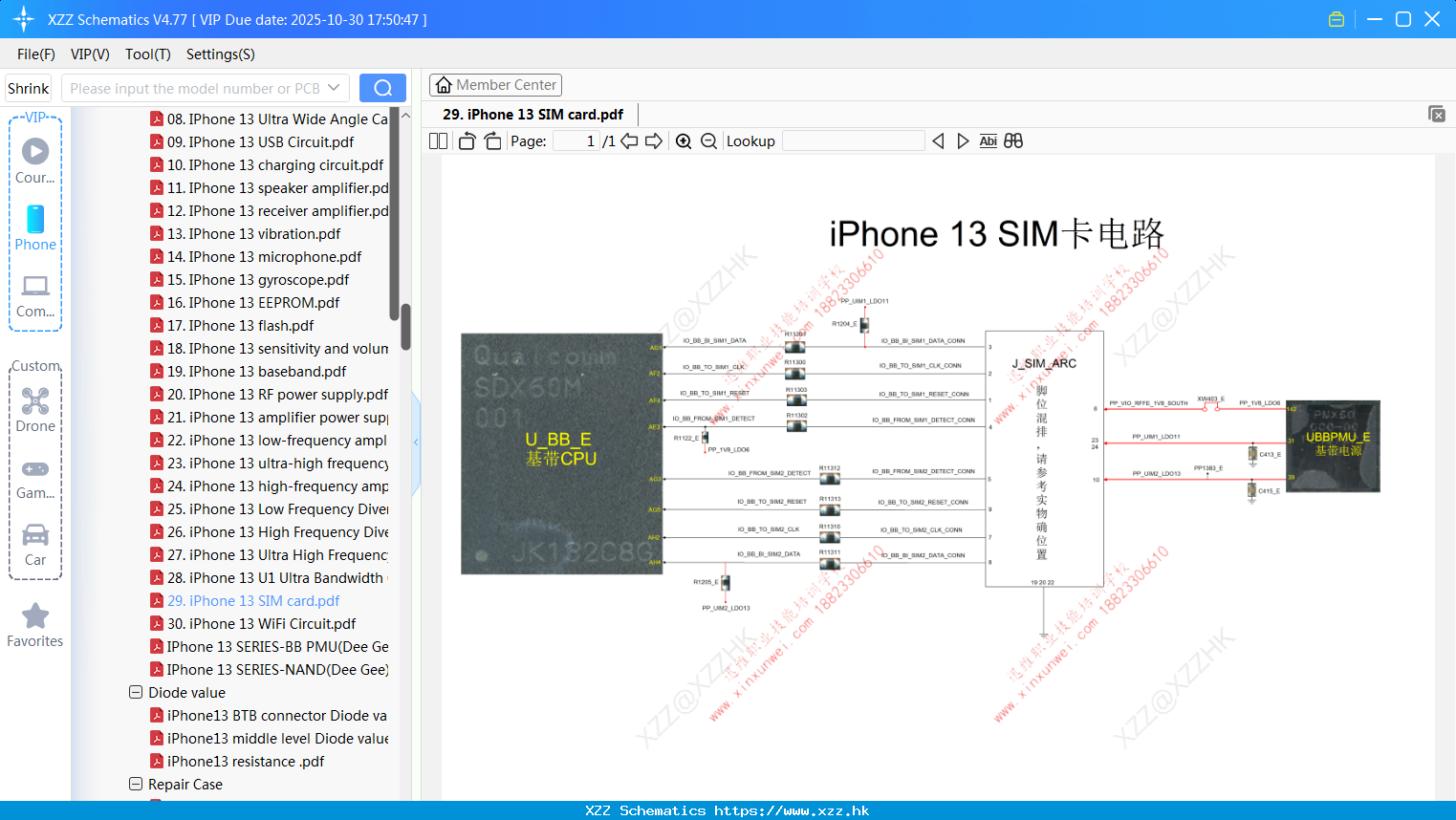This screenshot has height=820, width=1456.
Task: Open IPhone 13 SERIES-NAND file
Action: (269, 669)
